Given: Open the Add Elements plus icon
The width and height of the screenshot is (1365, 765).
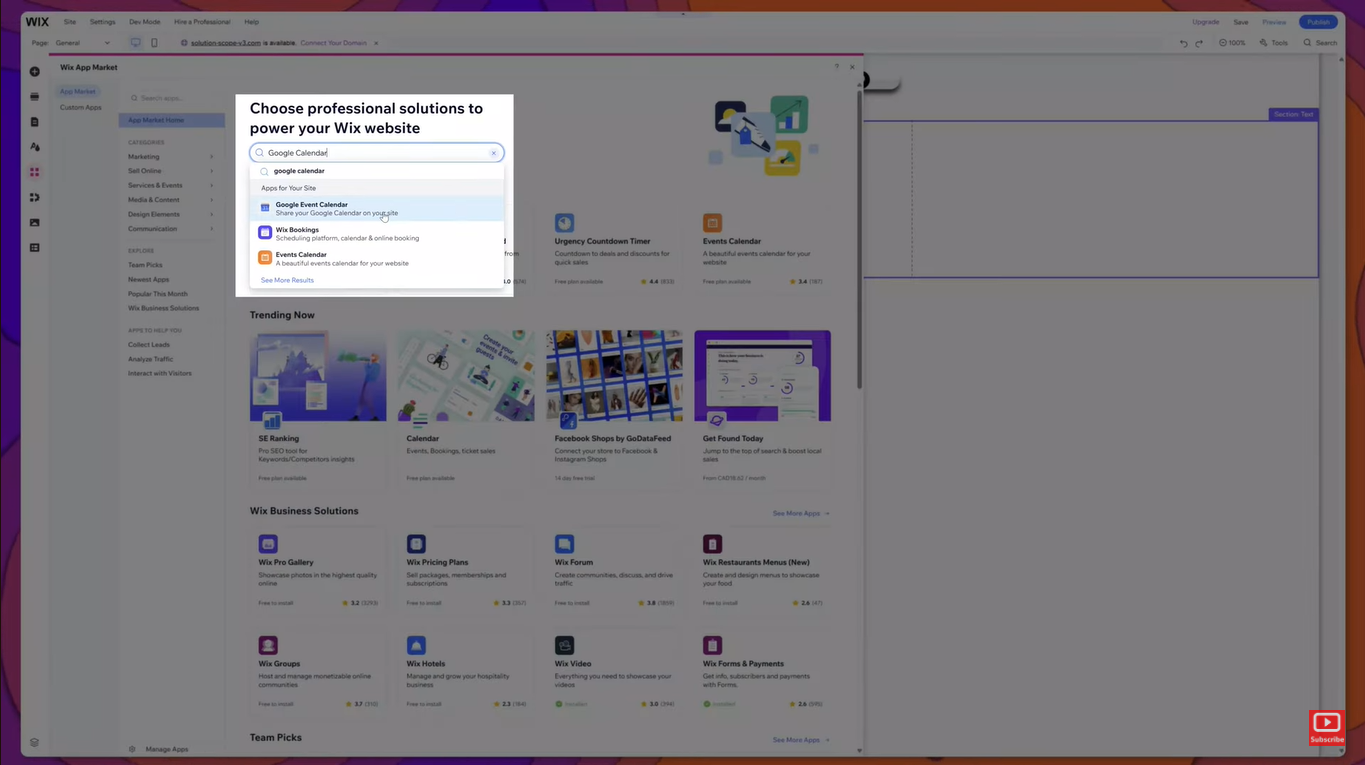Looking at the screenshot, I should click(34, 72).
